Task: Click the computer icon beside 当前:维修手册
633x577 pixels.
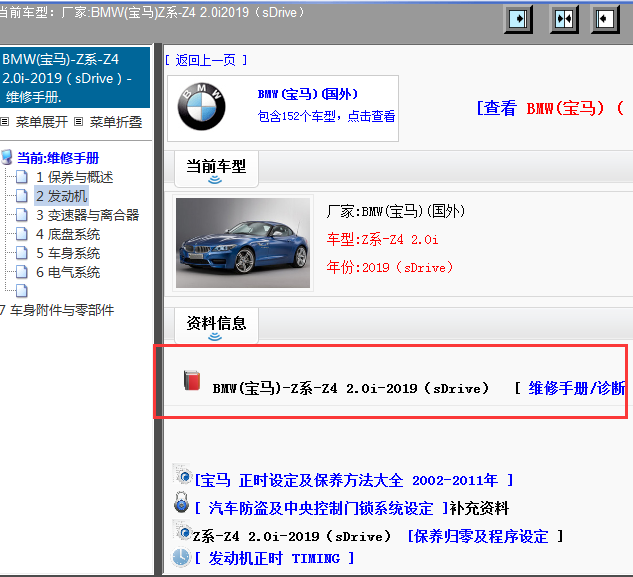Action: (x=7, y=157)
